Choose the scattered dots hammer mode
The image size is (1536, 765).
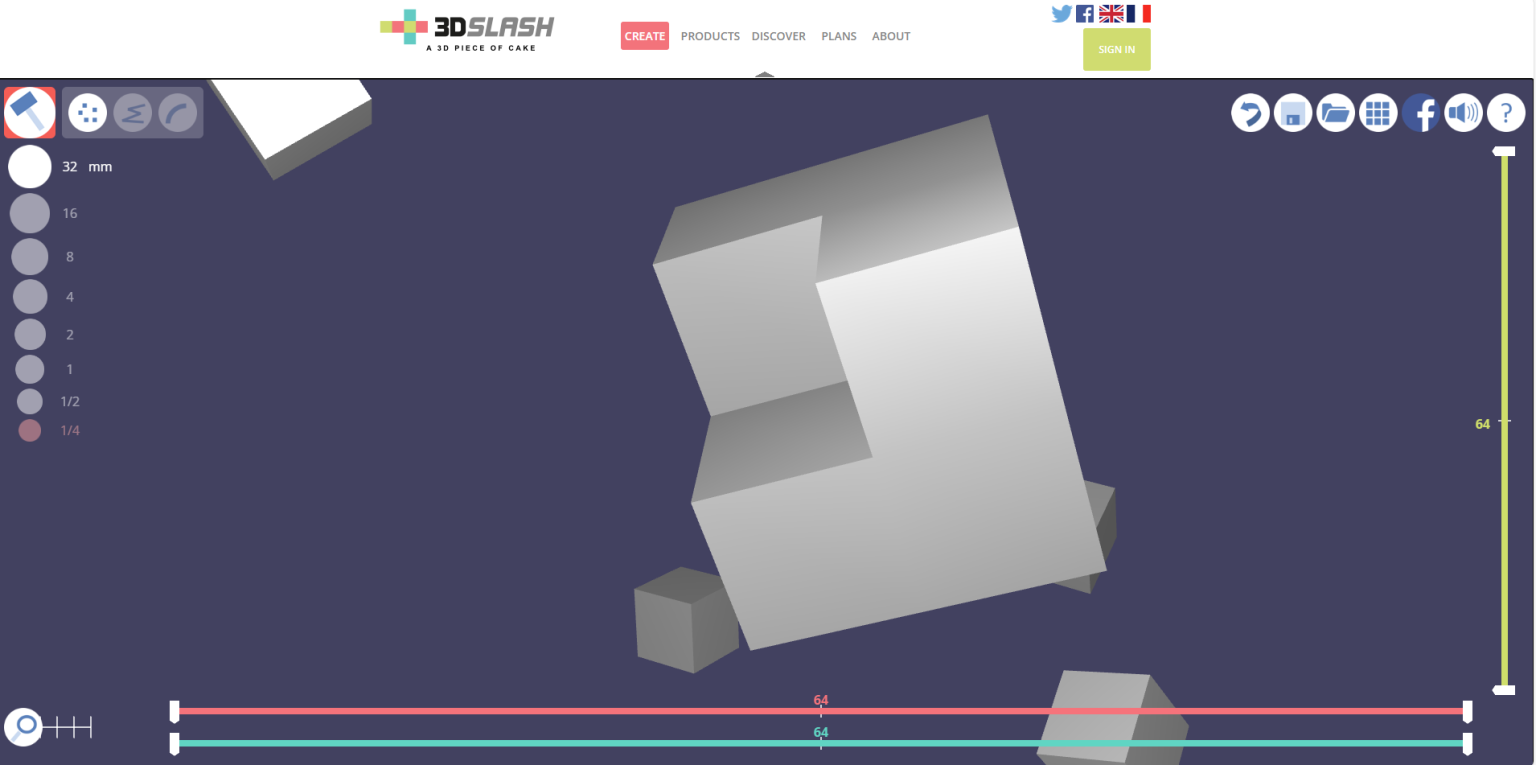[x=88, y=112]
